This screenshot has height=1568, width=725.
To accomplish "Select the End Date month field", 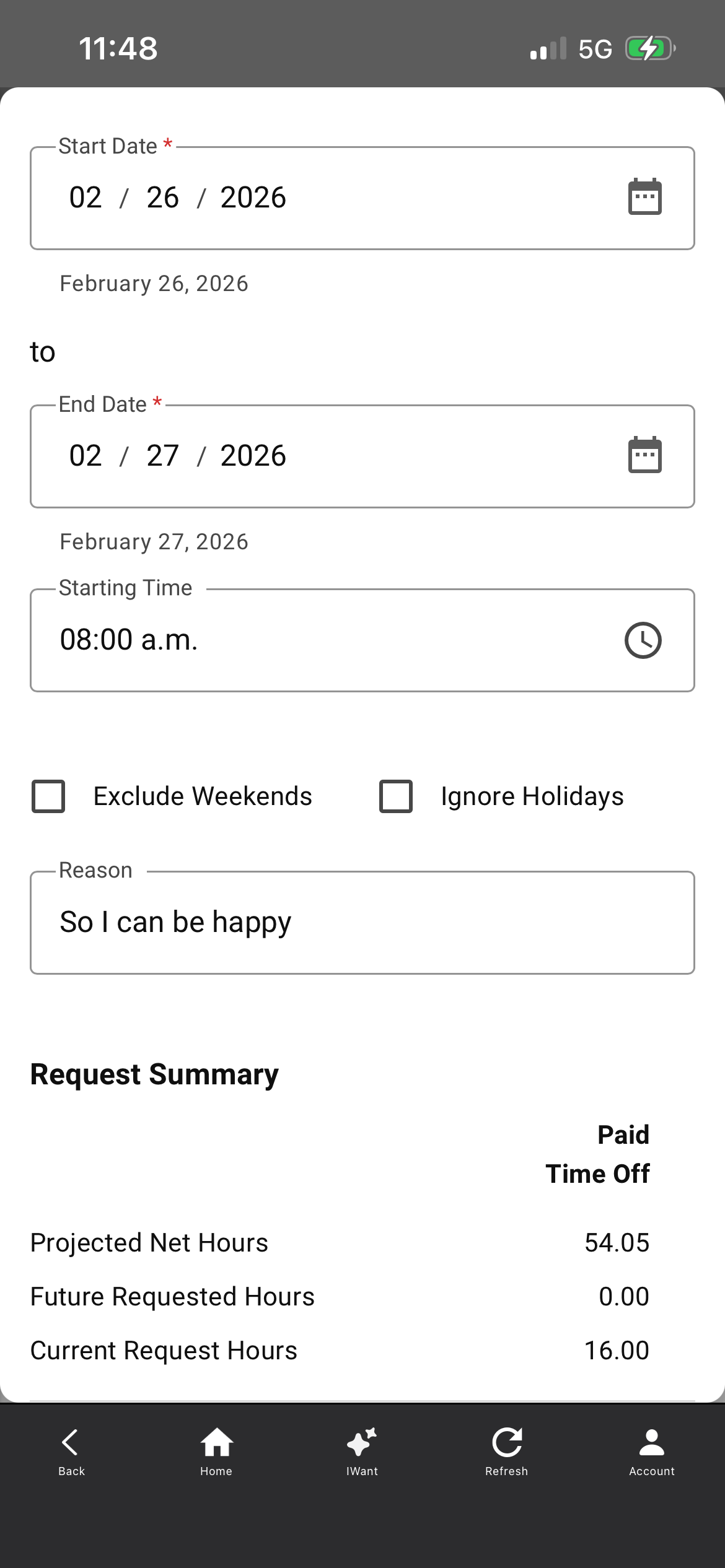I will pos(86,456).
